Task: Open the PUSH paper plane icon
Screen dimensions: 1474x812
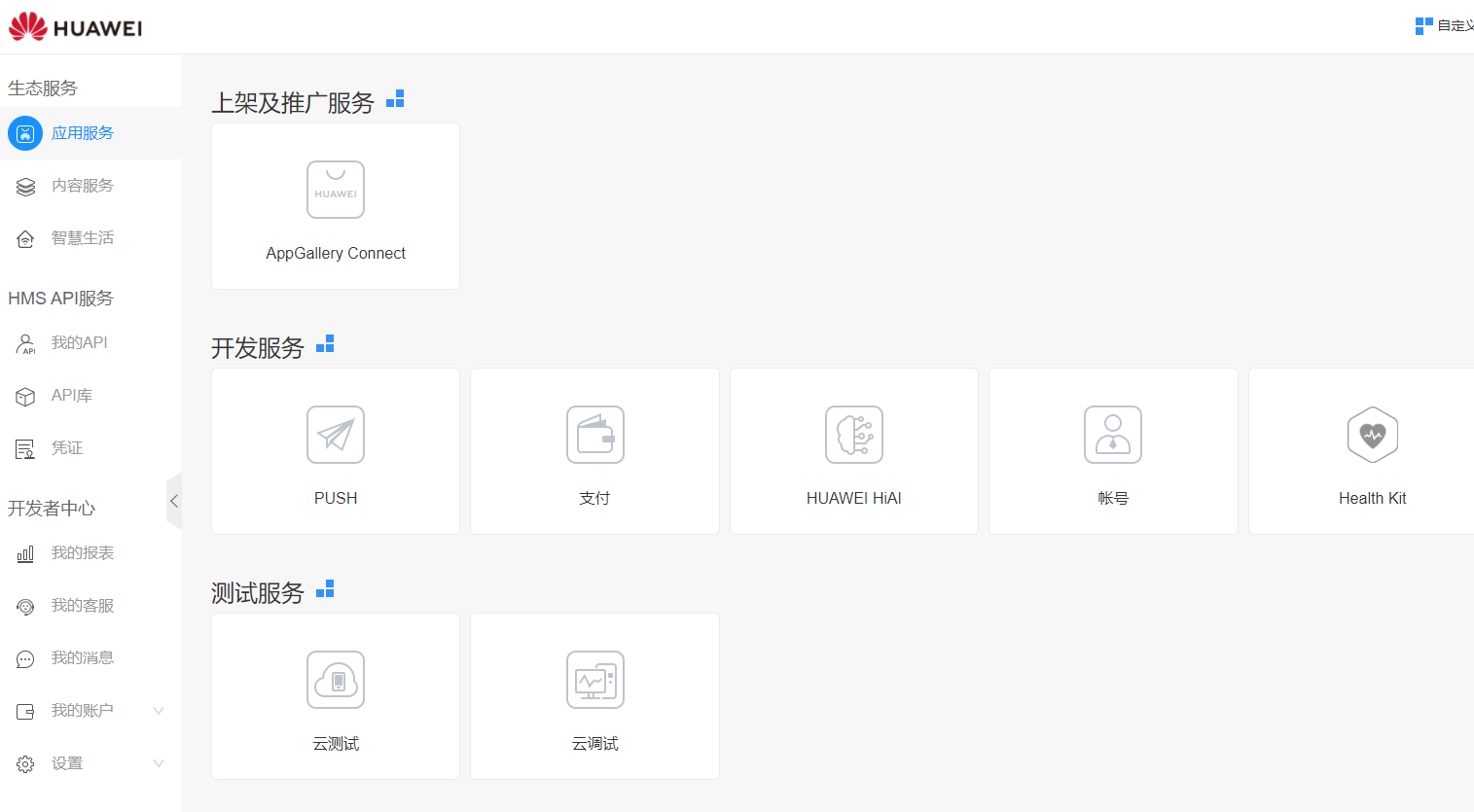Action: click(336, 435)
